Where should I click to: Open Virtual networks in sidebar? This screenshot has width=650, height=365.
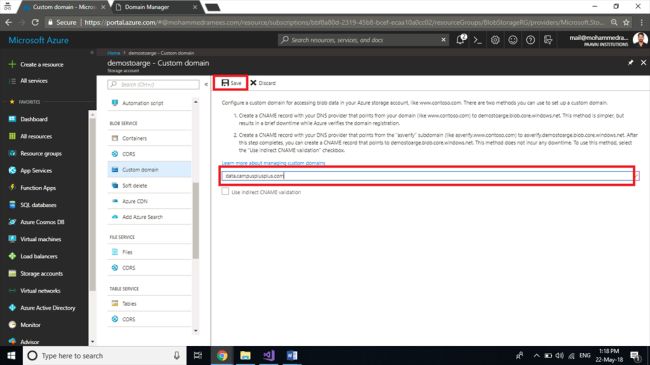click(x=34, y=291)
